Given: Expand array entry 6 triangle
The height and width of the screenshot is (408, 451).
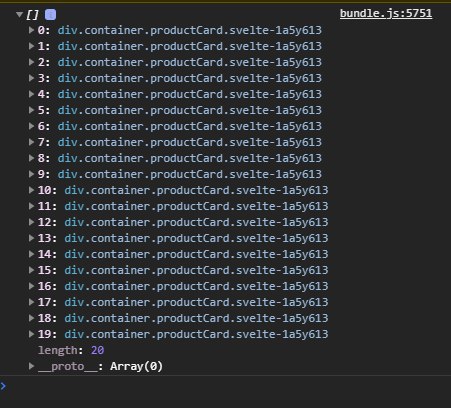Looking at the screenshot, I should pos(31,126).
